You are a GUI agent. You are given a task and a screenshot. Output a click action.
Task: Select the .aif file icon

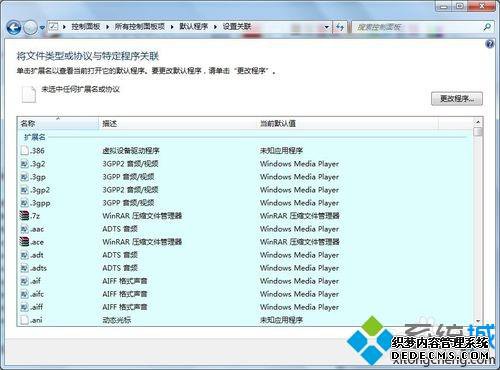[24, 281]
